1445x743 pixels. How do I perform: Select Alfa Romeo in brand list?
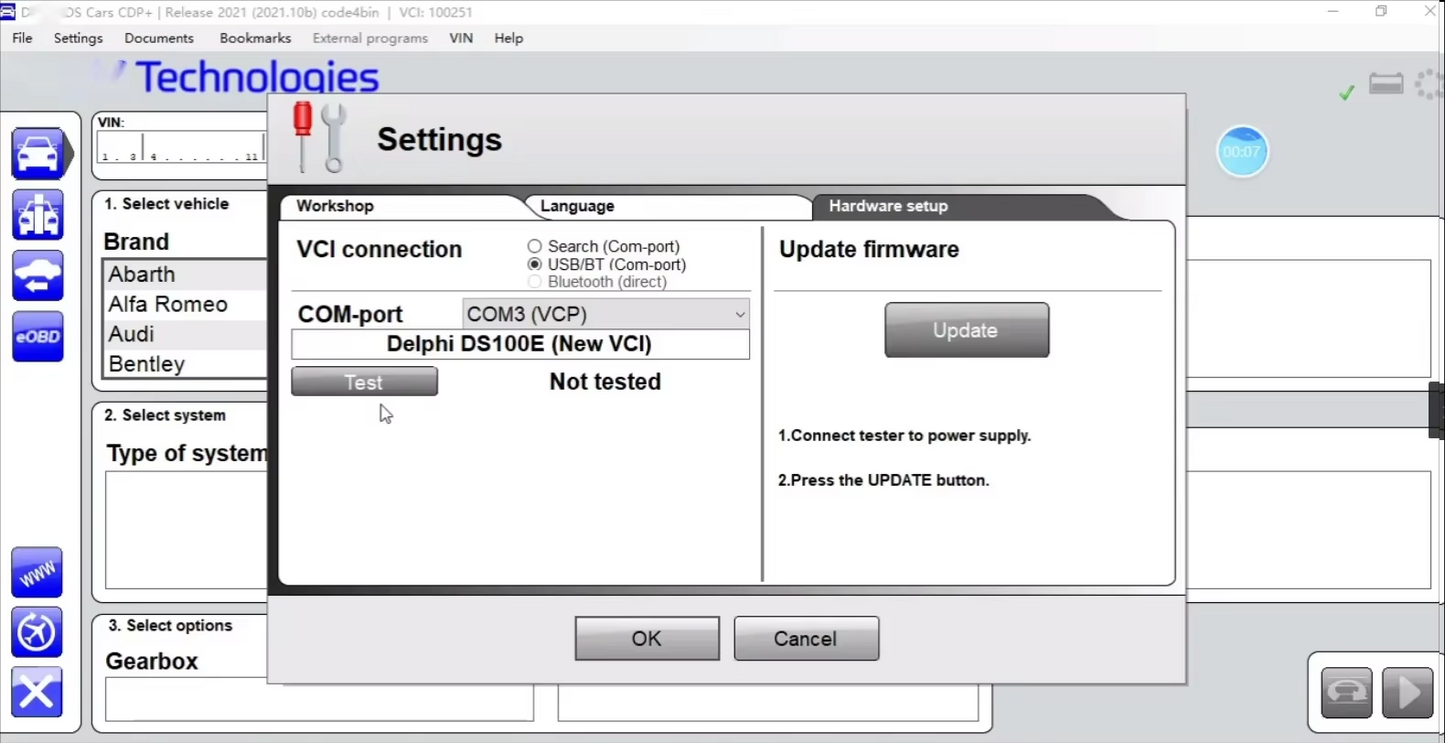point(185,304)
